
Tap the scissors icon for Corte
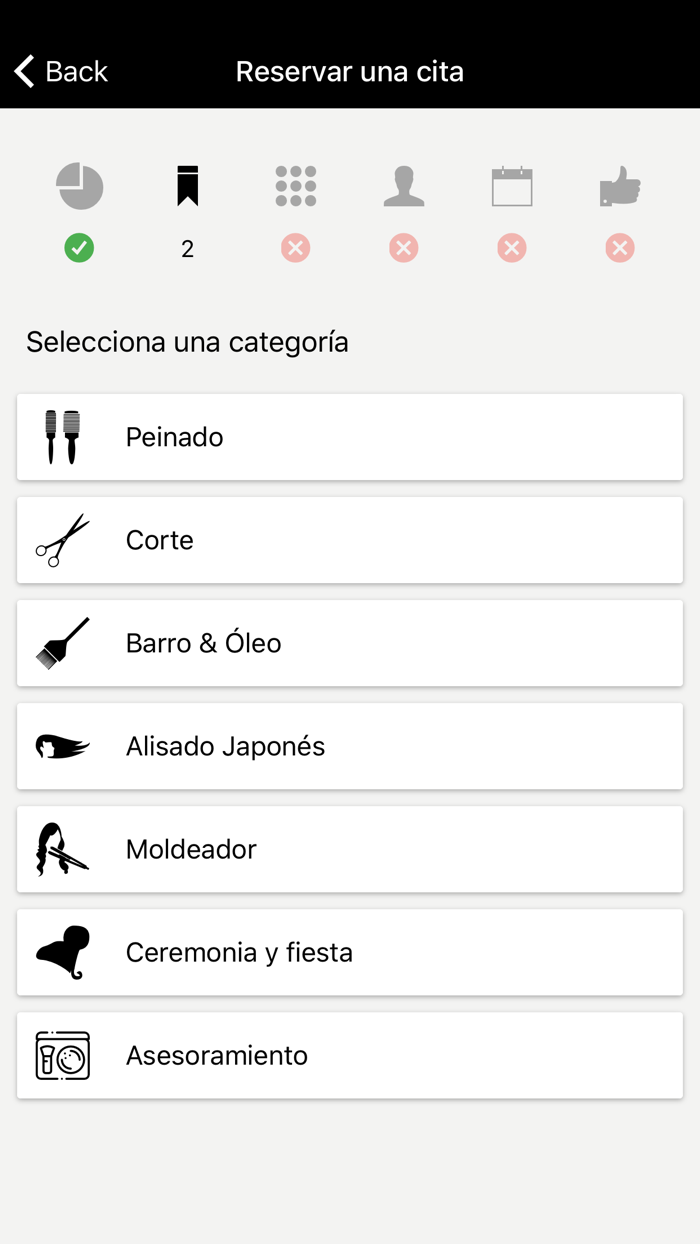(x=62, y=540)
